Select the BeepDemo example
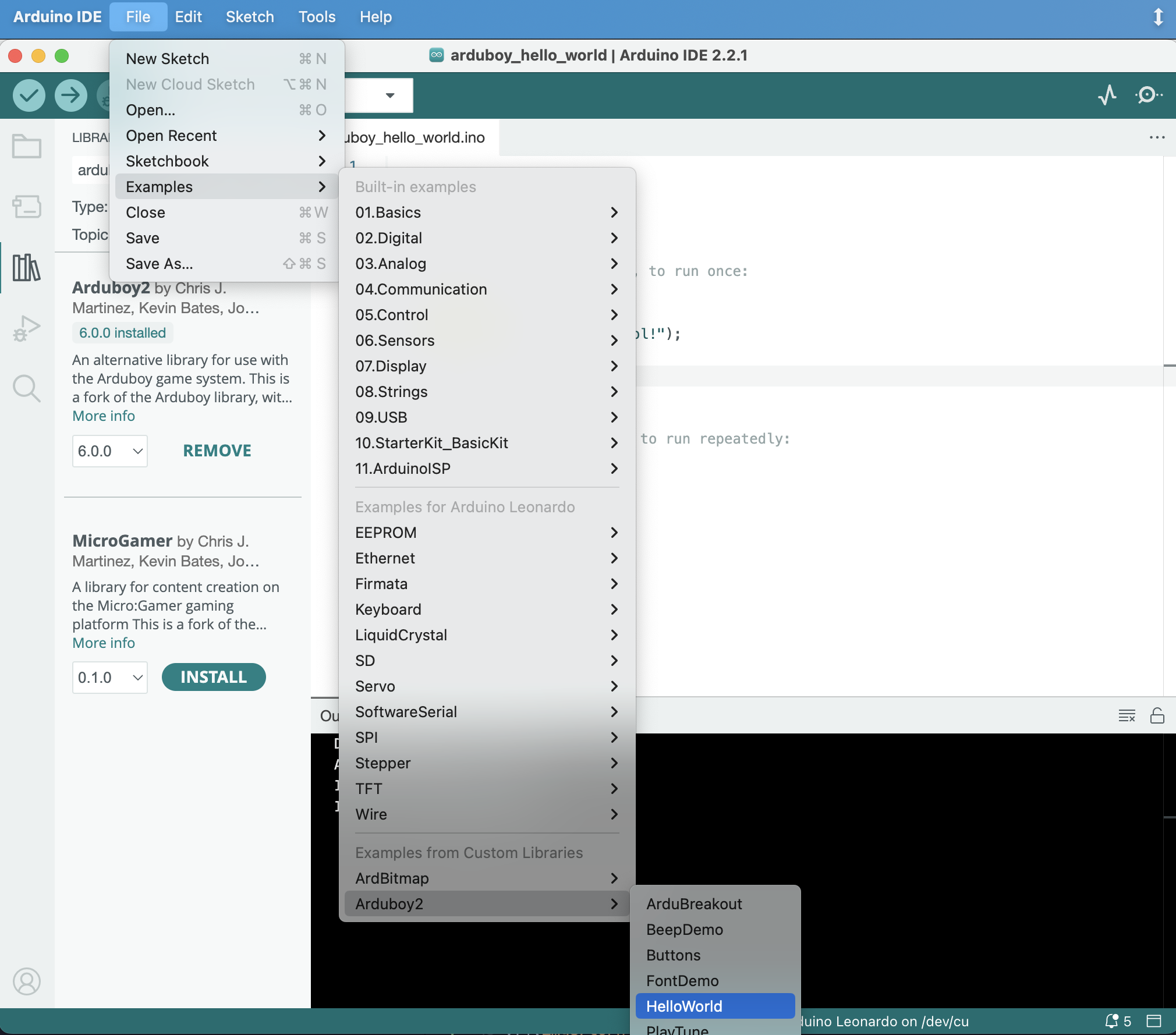Screen dimensions: 1176x1035 (x=715, y=930)
